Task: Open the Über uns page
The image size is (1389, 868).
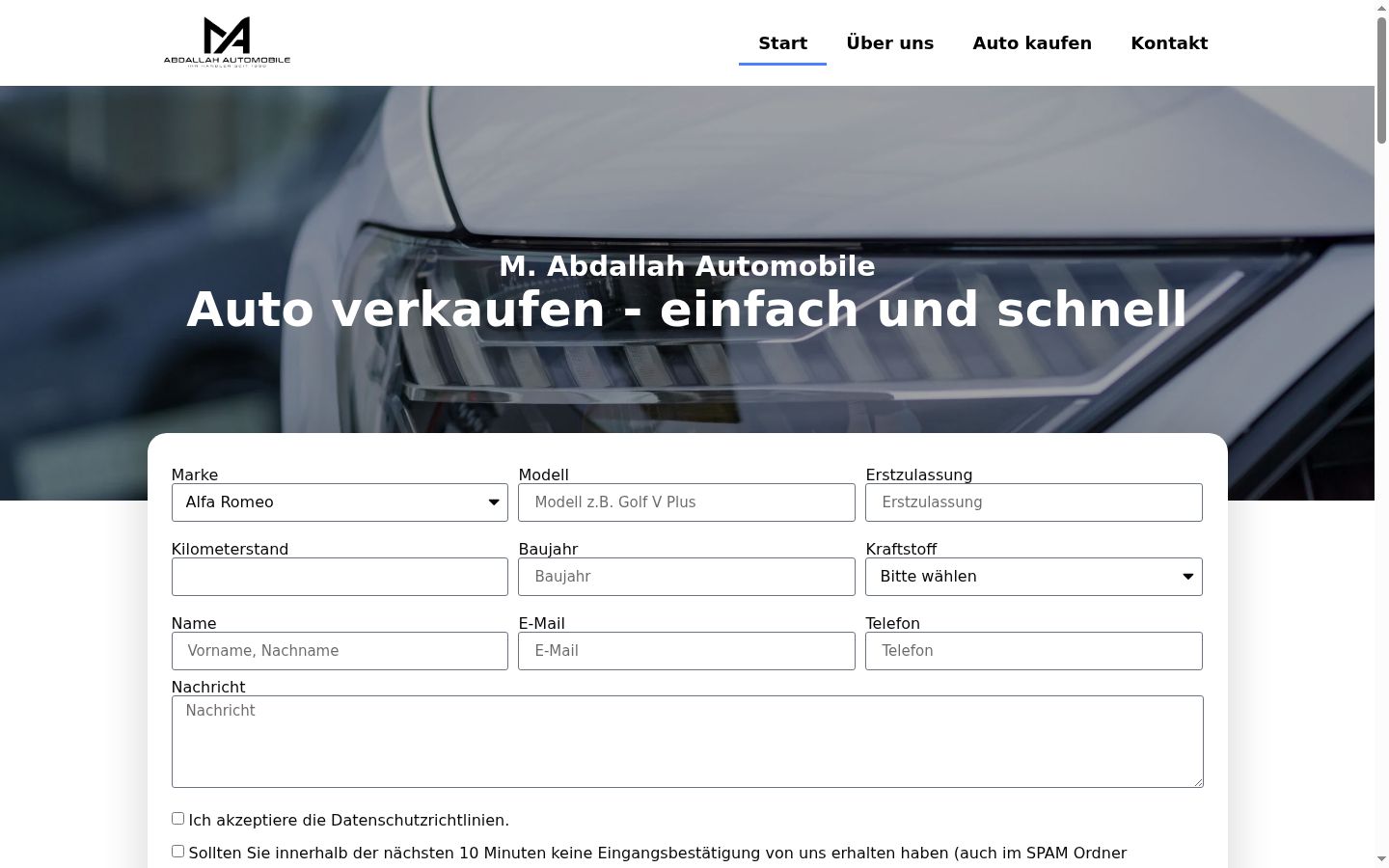Action: click(x=889, y=43)
